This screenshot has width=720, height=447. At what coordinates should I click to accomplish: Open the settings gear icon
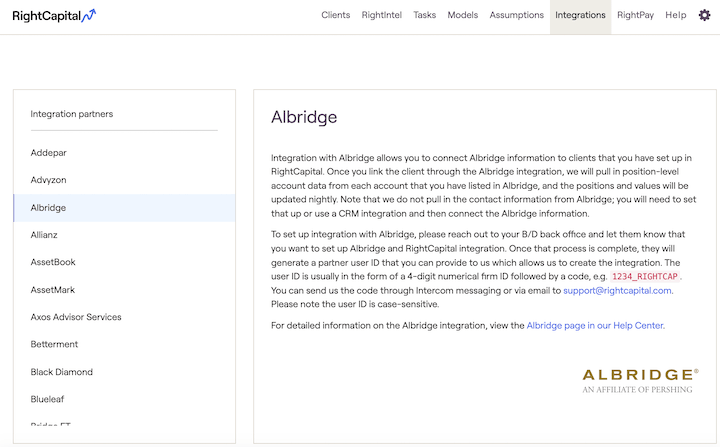click(704, 15)
